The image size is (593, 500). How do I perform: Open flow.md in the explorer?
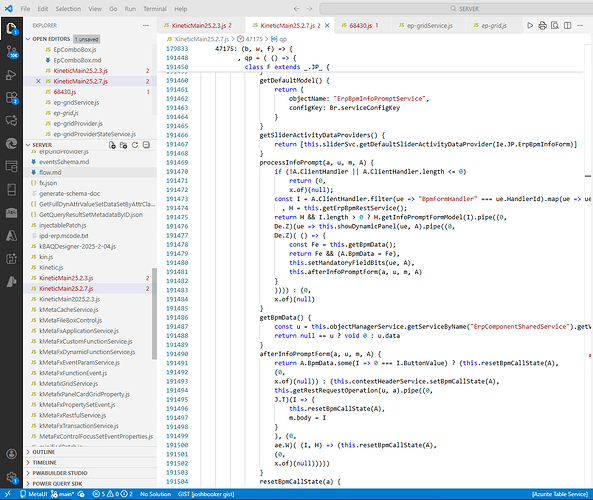pyautogui.click(x=50, y=172)
